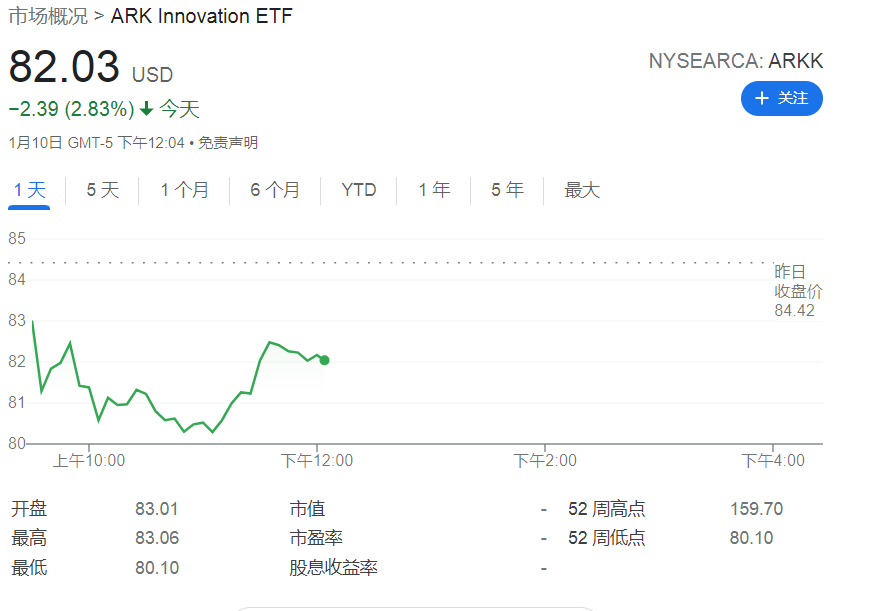Open the 免责声明 disclaimer link
This screenshot has height=611, width=878.
click(228, 143)
